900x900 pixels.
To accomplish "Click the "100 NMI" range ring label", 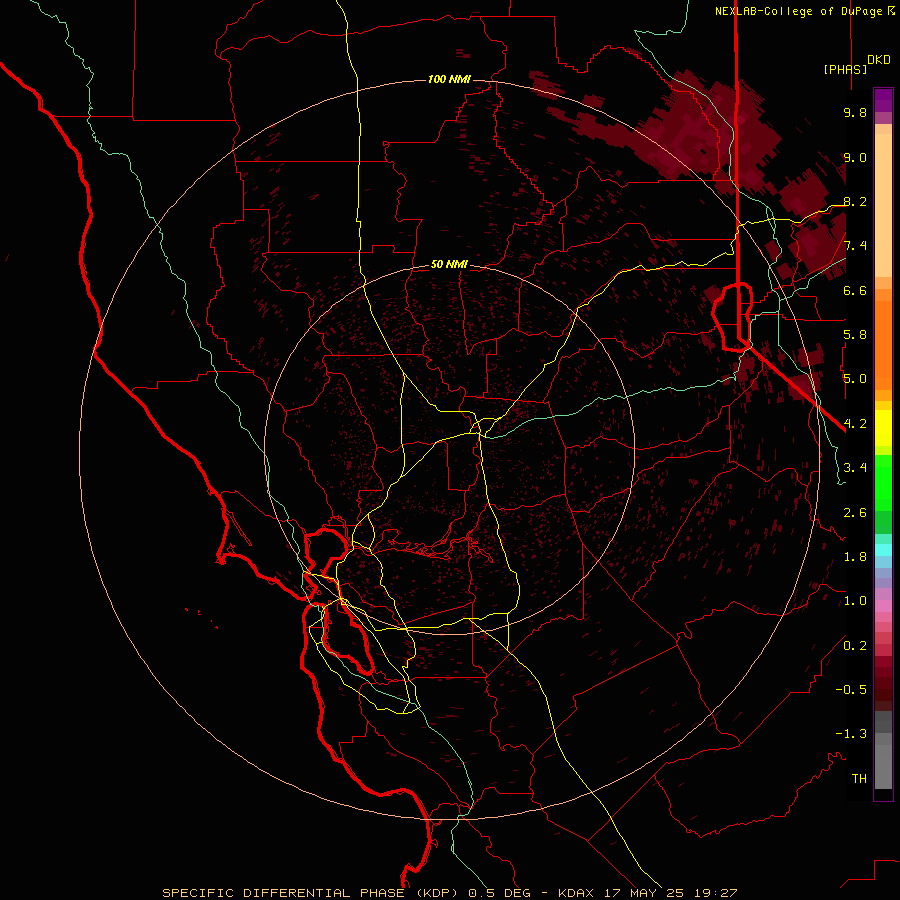I will coord(449,79).
